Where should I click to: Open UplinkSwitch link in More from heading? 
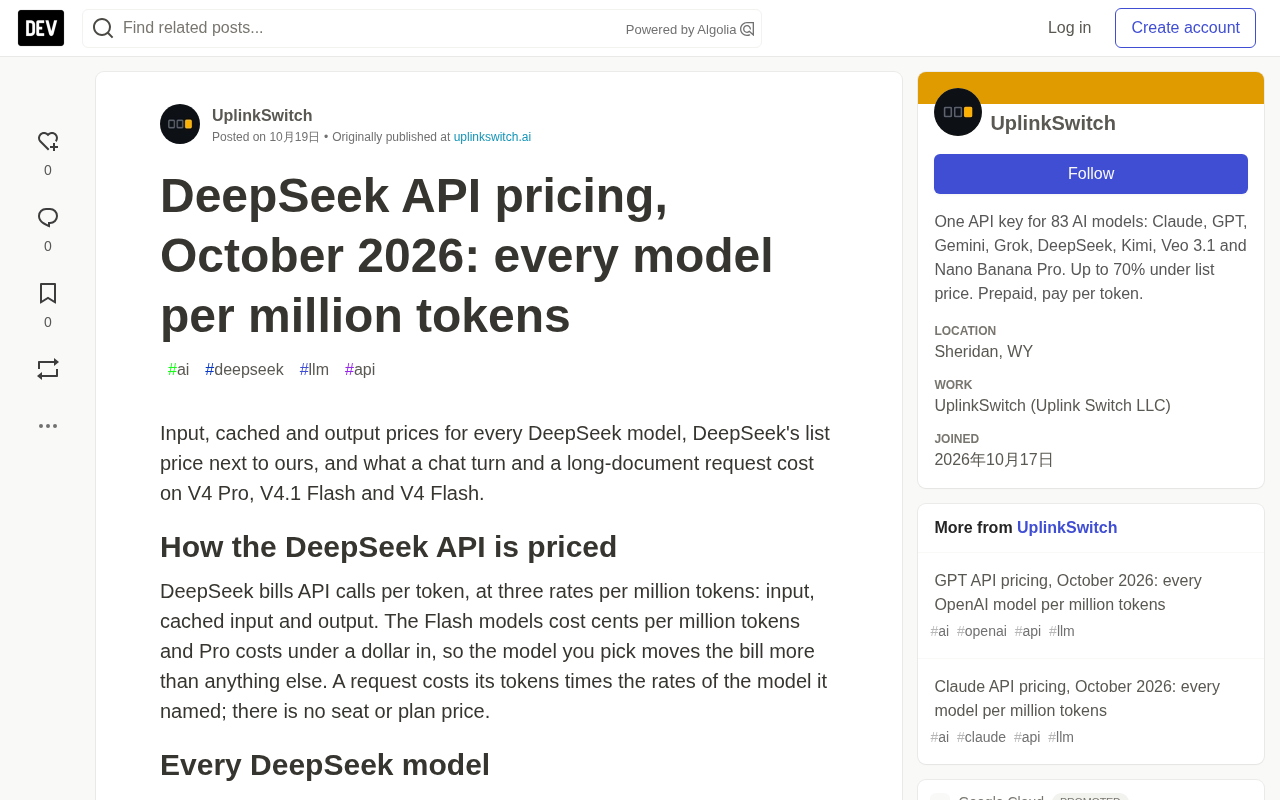(1067, 528)
